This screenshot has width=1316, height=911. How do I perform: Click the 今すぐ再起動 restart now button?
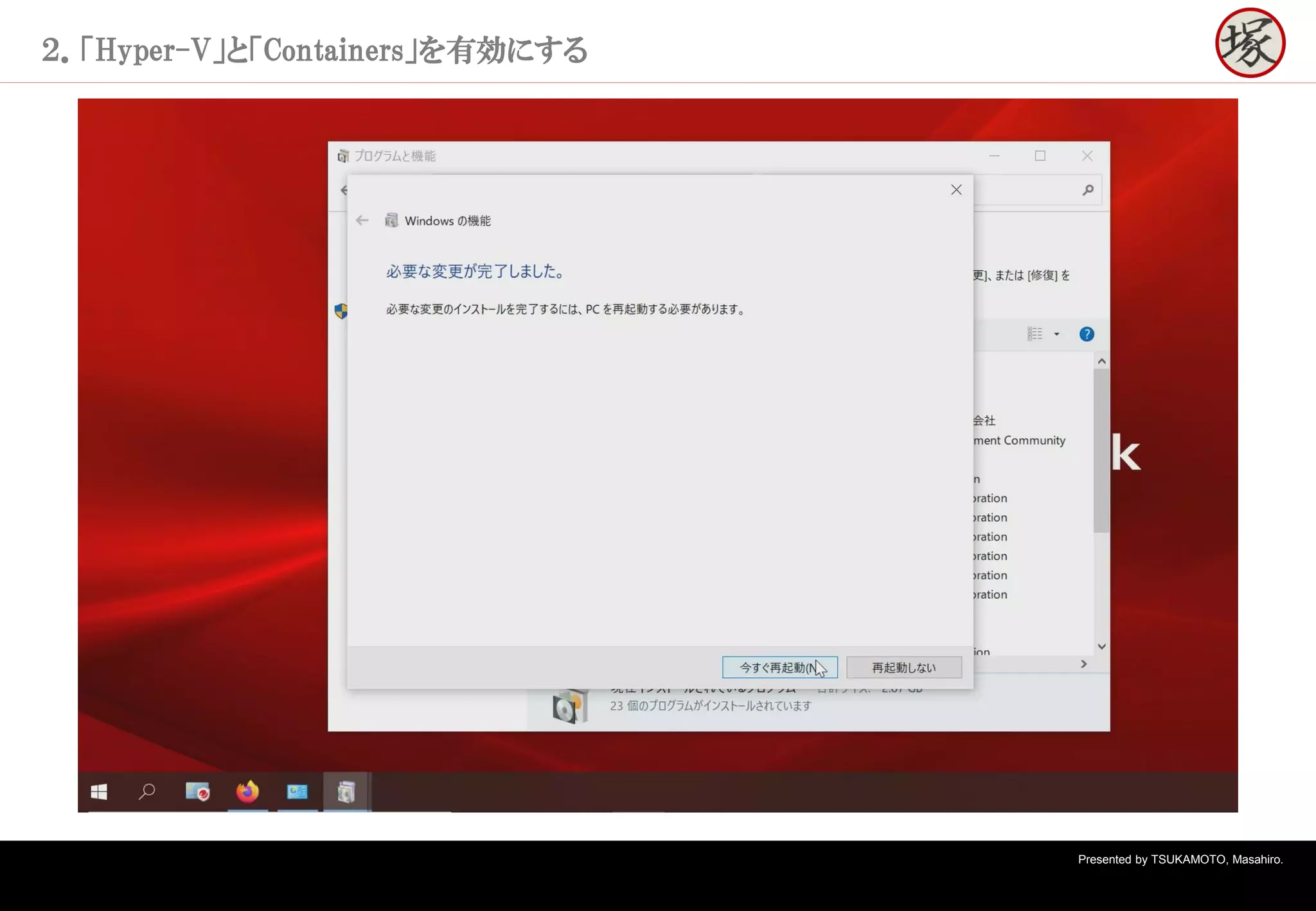coord(779,667)
